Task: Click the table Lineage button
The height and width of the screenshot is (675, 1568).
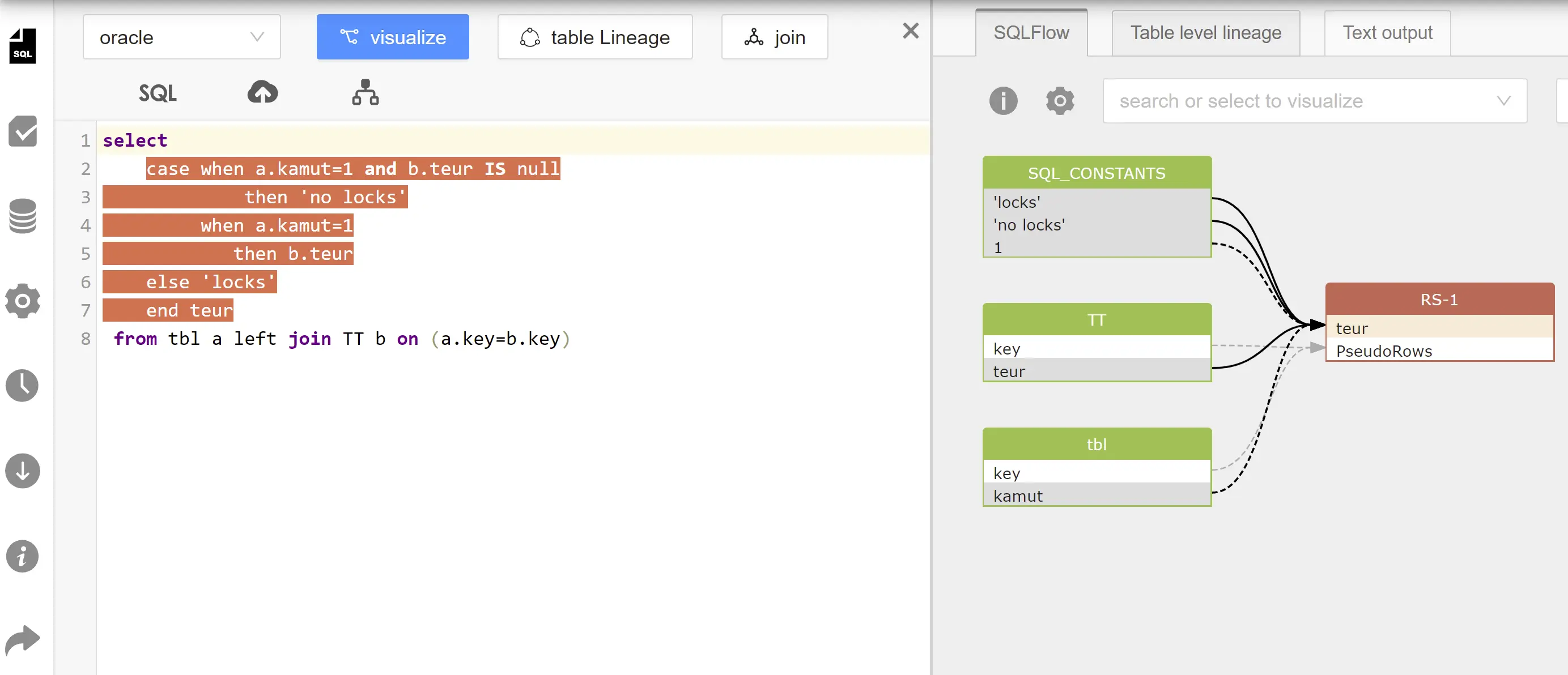Action: 594,37
